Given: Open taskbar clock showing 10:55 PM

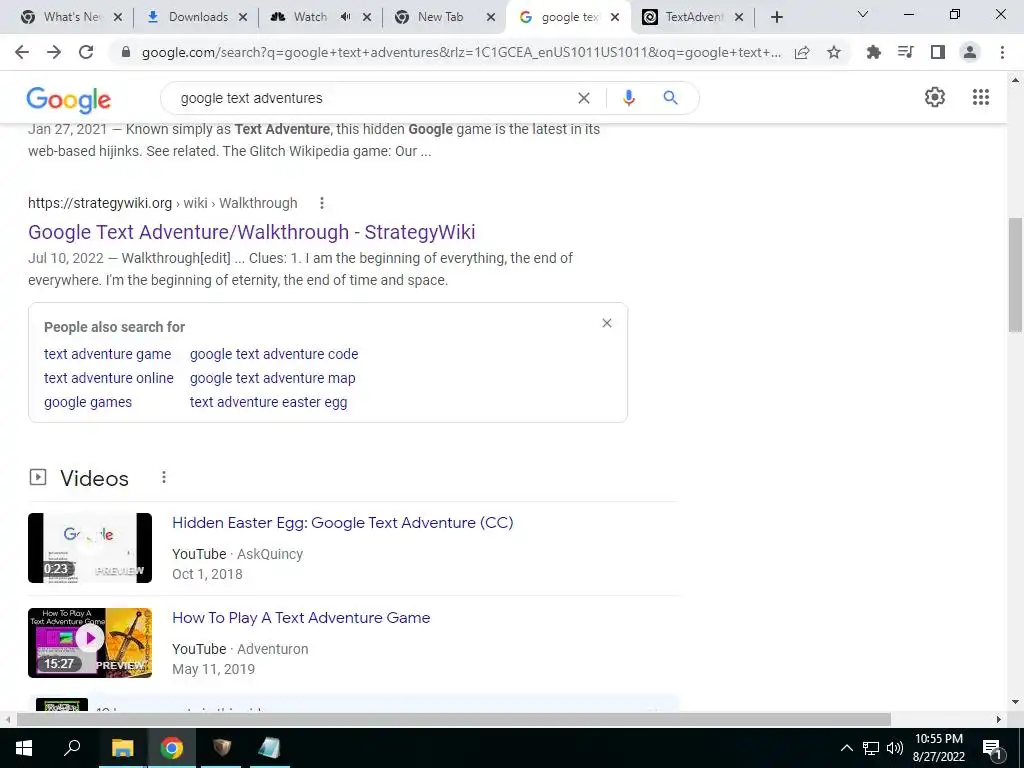Looking at the screenshot, I should pyautogui.click(x=938, y=748).
